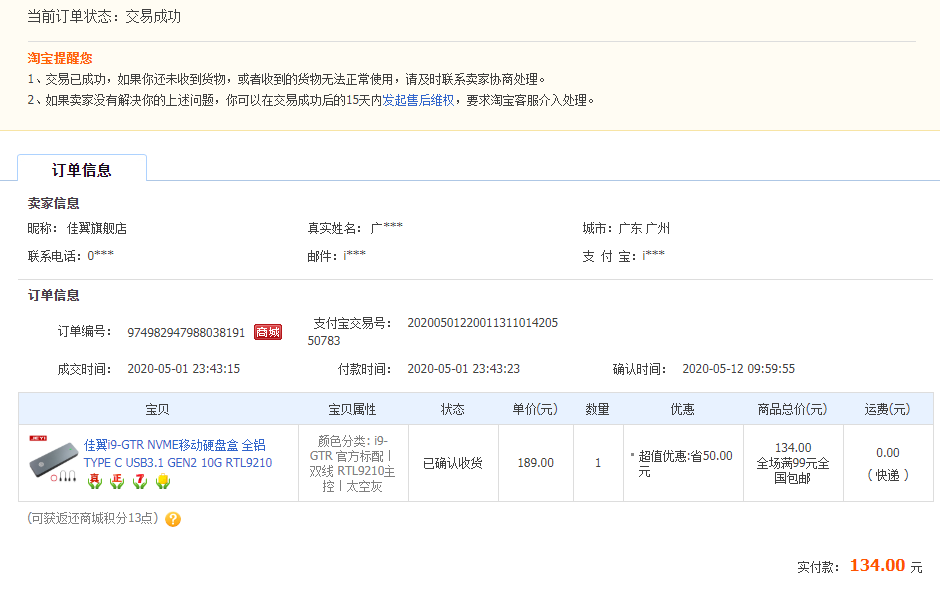The height and width of the screenshot is (591, 940).
Task: Click the 单价(元) column header
Action: [x=535, y=409]
